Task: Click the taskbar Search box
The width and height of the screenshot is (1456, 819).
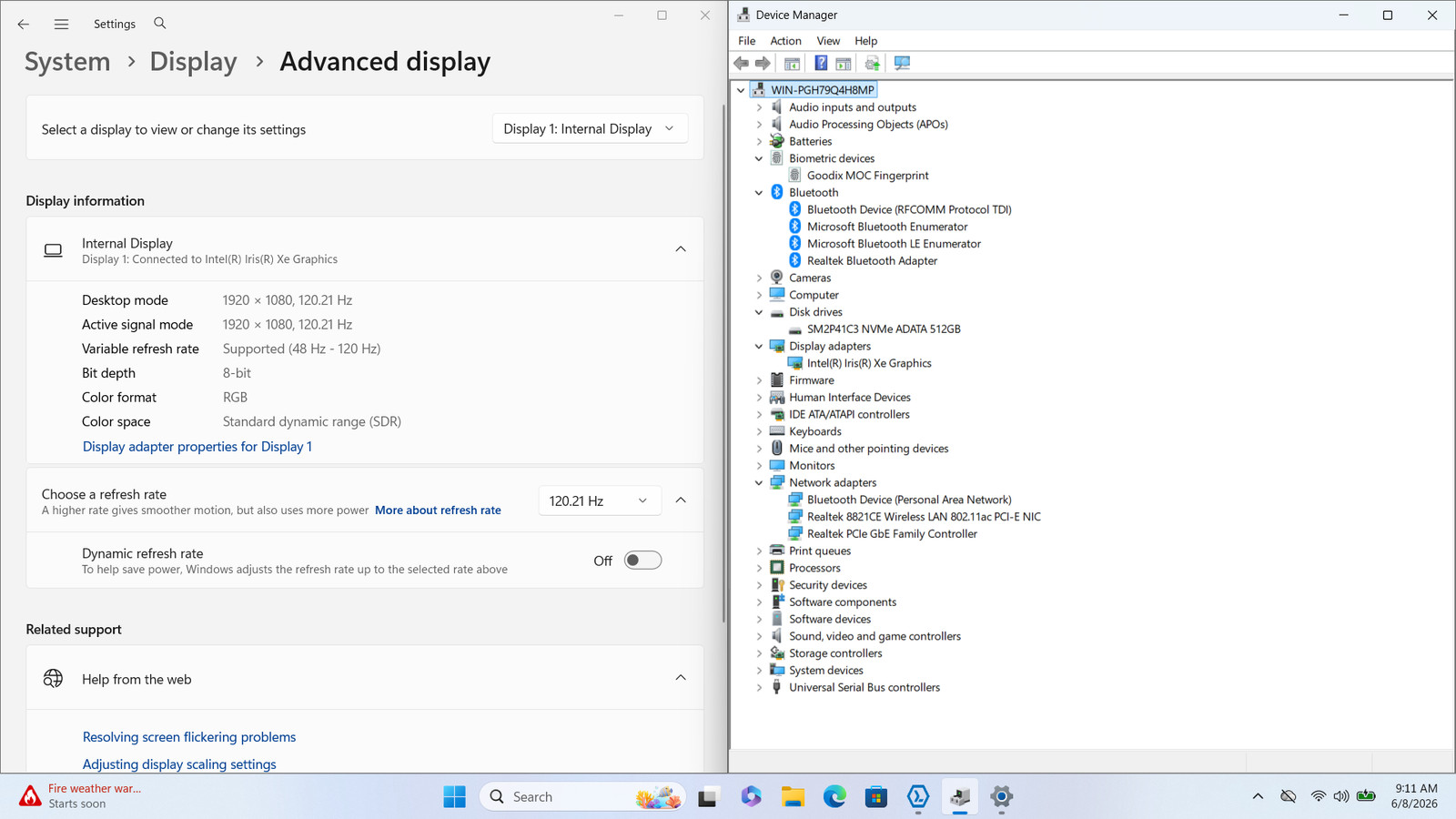Action: pos(582,797)
